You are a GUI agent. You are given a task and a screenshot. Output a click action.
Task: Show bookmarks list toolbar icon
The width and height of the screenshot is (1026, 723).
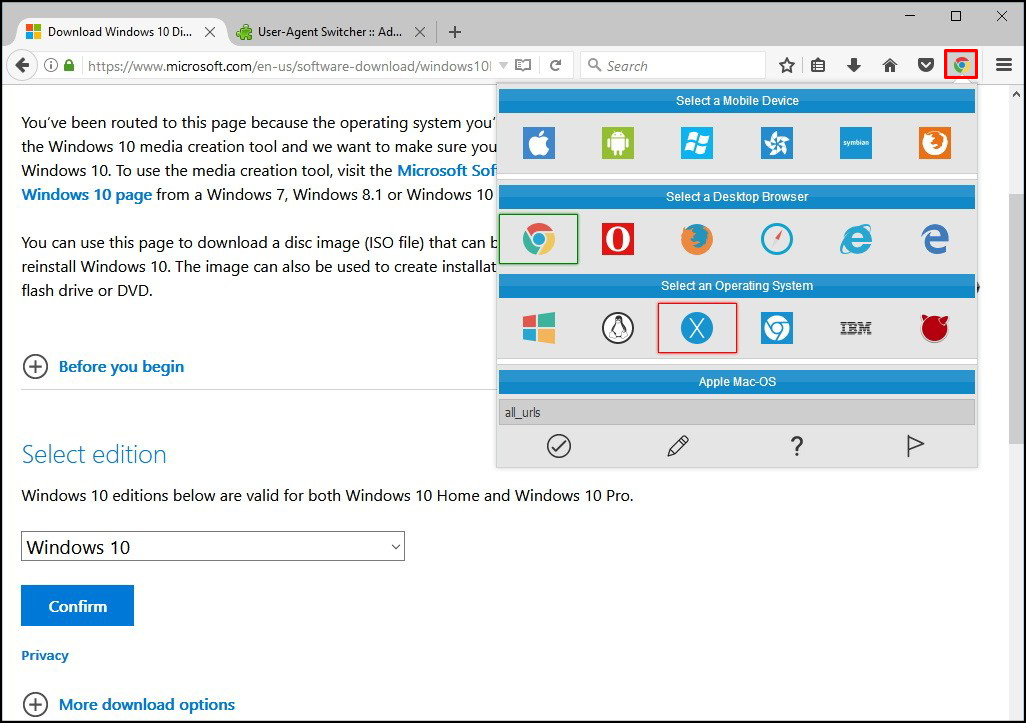coord(818,65)
